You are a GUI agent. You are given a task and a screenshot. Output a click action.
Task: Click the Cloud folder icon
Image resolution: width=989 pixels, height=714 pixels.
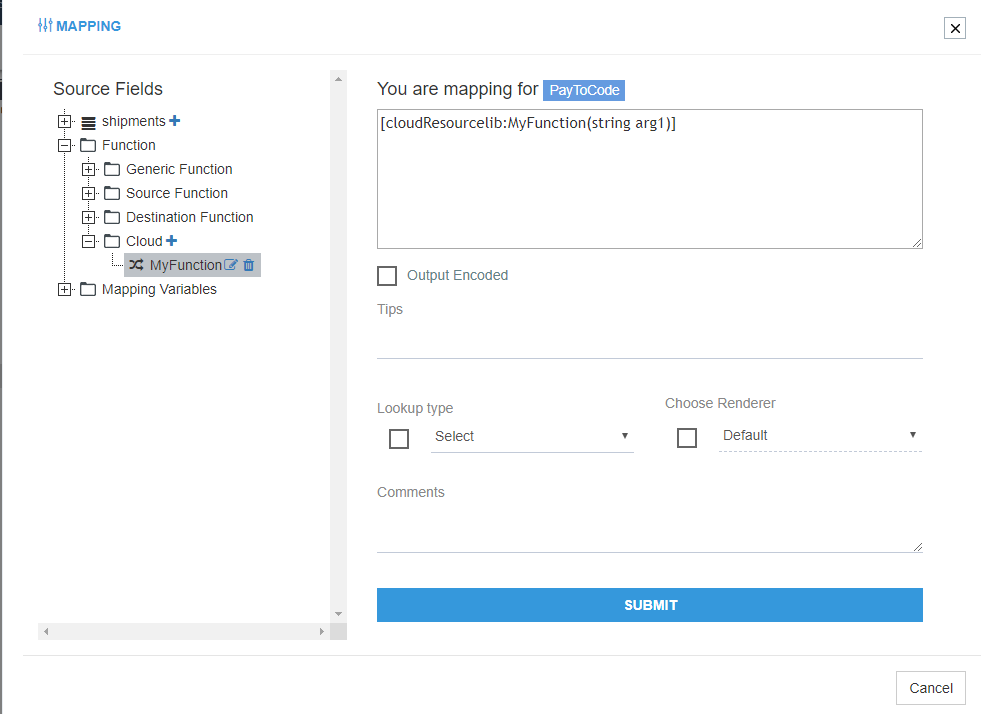pyautogui.click(x=111, y=240)
